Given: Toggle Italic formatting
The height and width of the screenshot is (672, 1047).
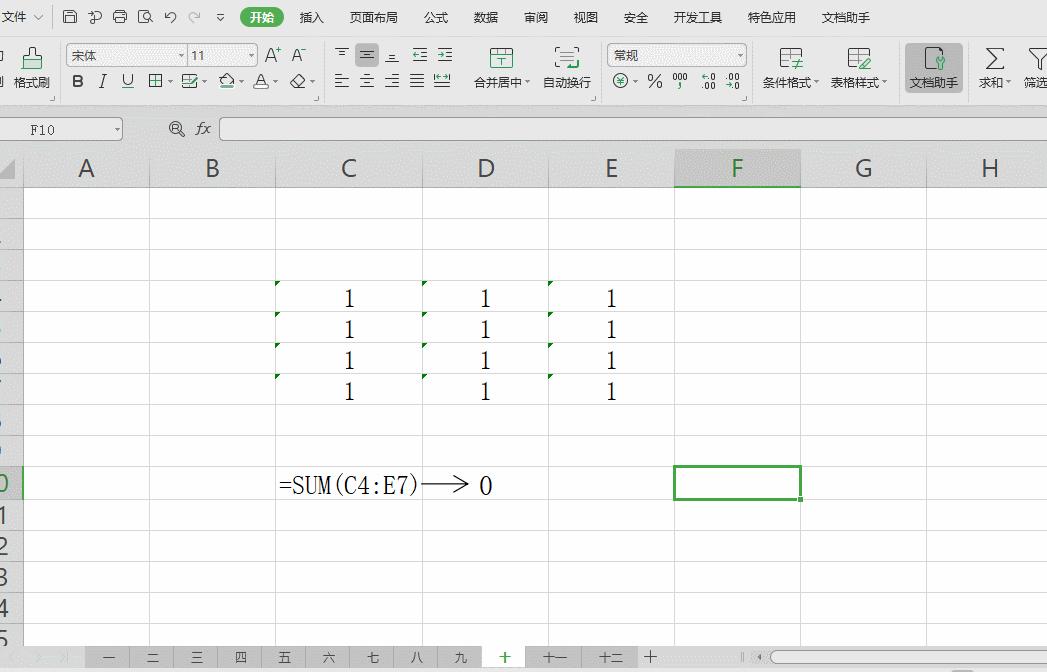Looking at the screenshot, I should [x=102, y=81].
